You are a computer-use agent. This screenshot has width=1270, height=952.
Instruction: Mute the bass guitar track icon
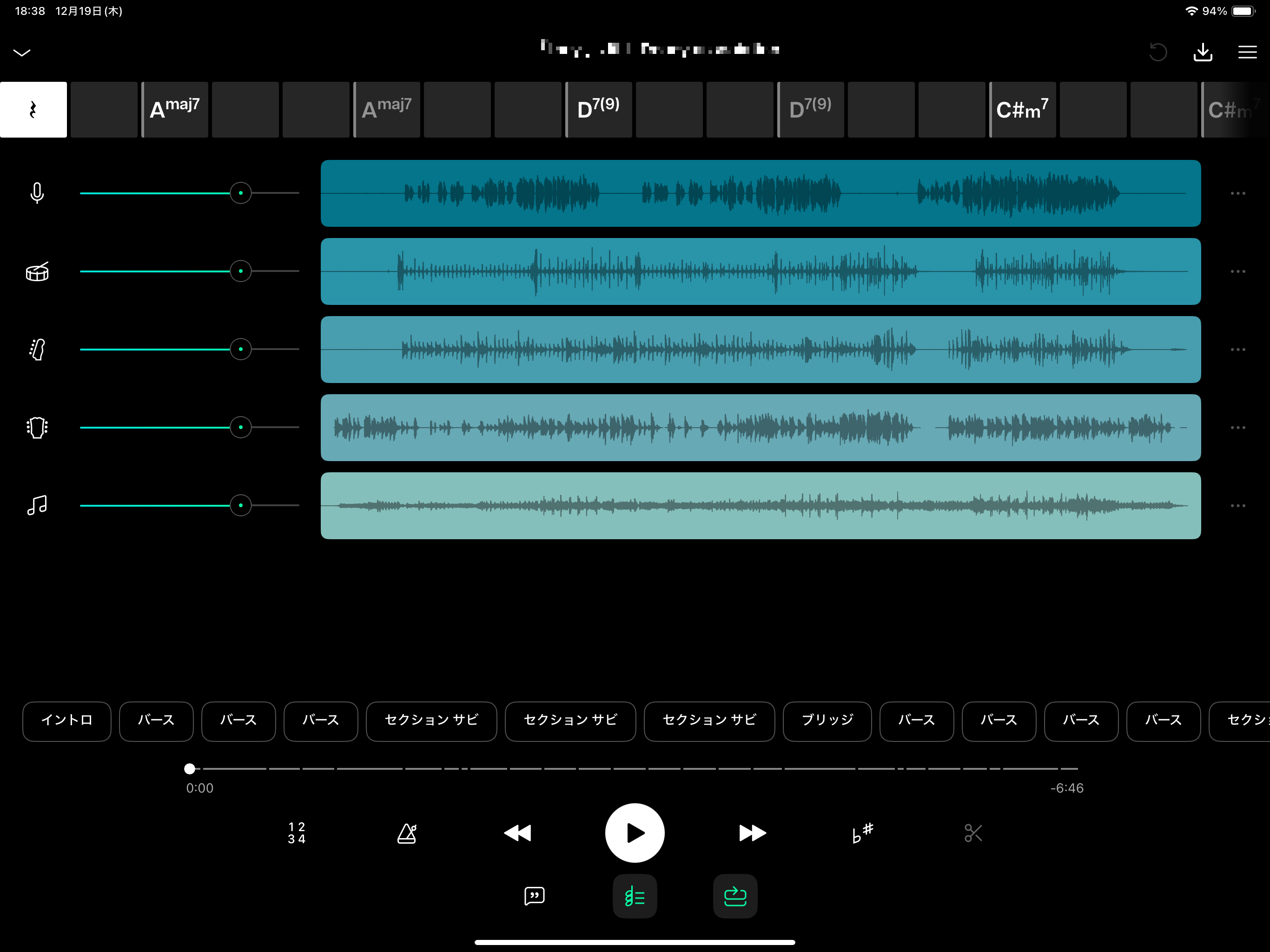point(37,349)
